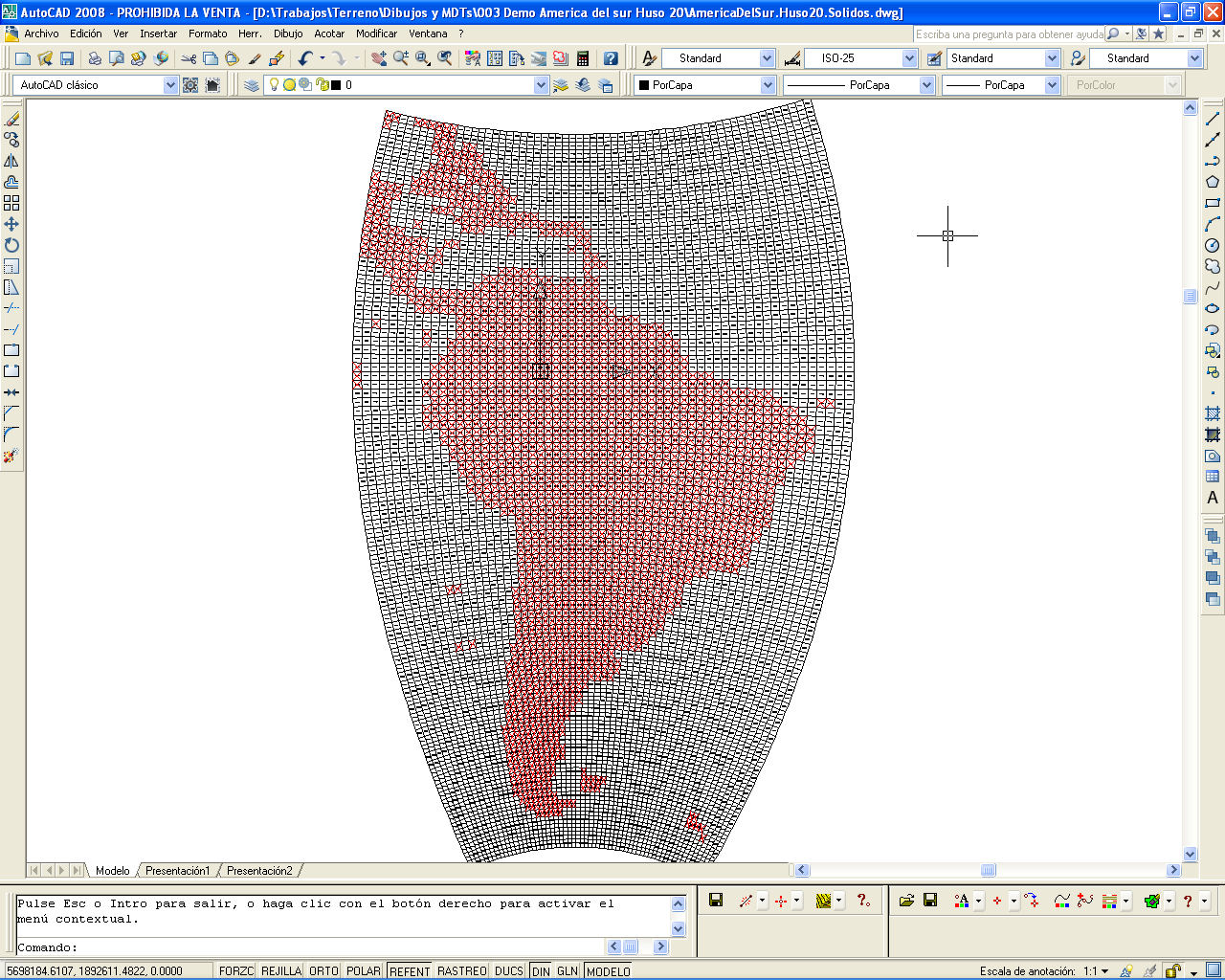The image size is (1225, 980).
Task: Click the Save icon in standard toolbar
Action: (67, 58)
